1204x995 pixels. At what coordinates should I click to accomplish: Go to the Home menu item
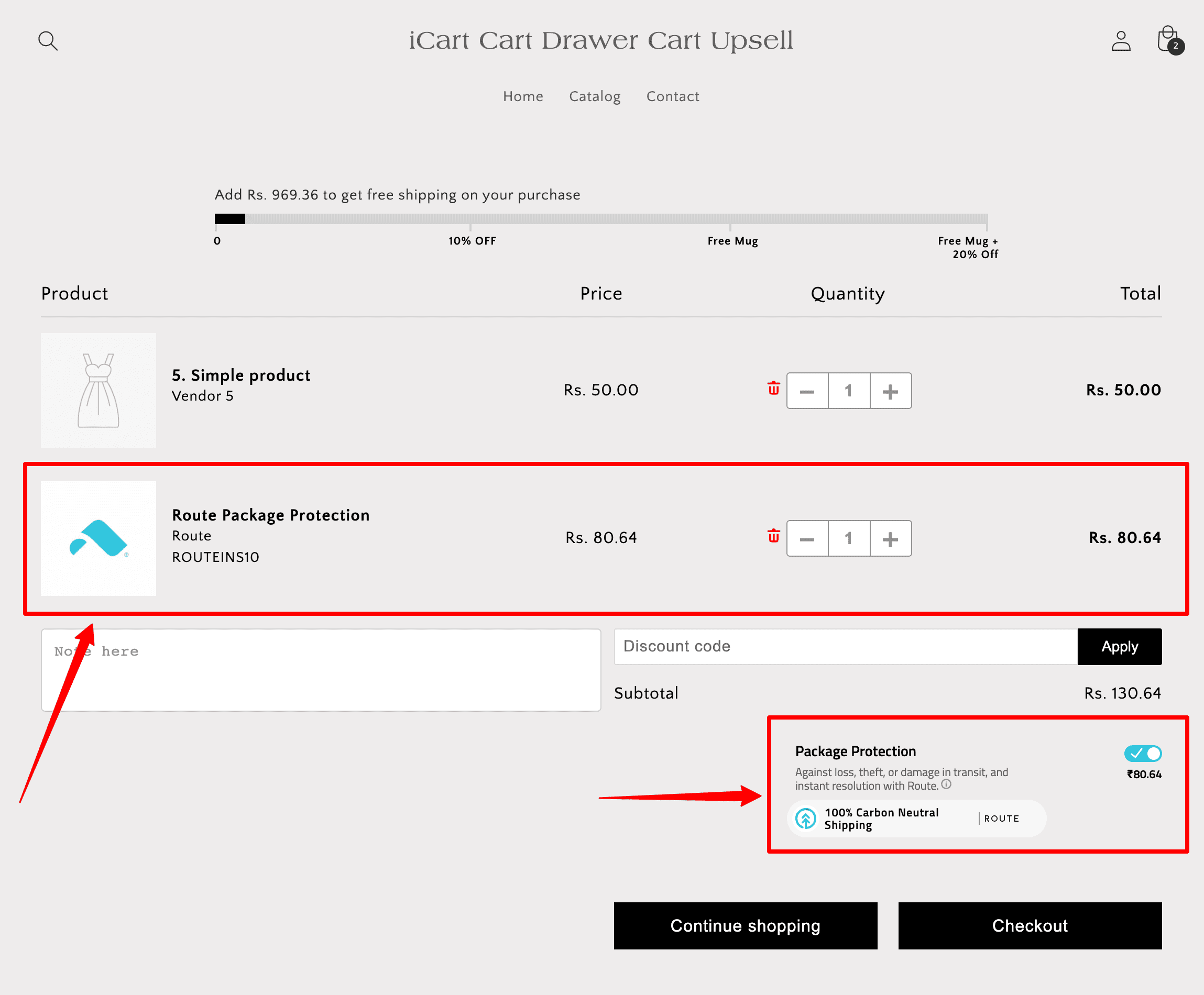(523, 96)
